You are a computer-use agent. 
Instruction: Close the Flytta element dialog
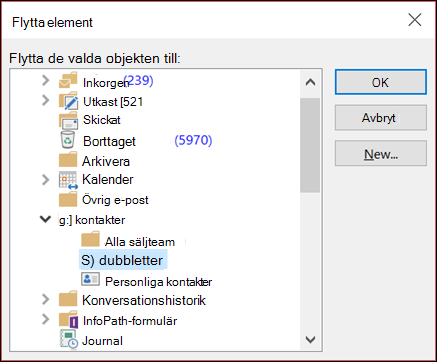pyautogui.click(x=415, y=20)
